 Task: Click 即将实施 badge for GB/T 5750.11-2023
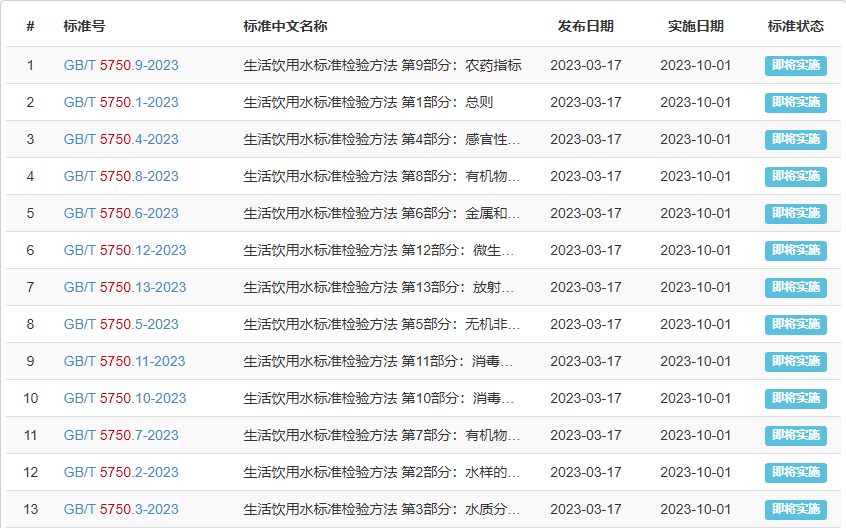click(x=796, y=361)
